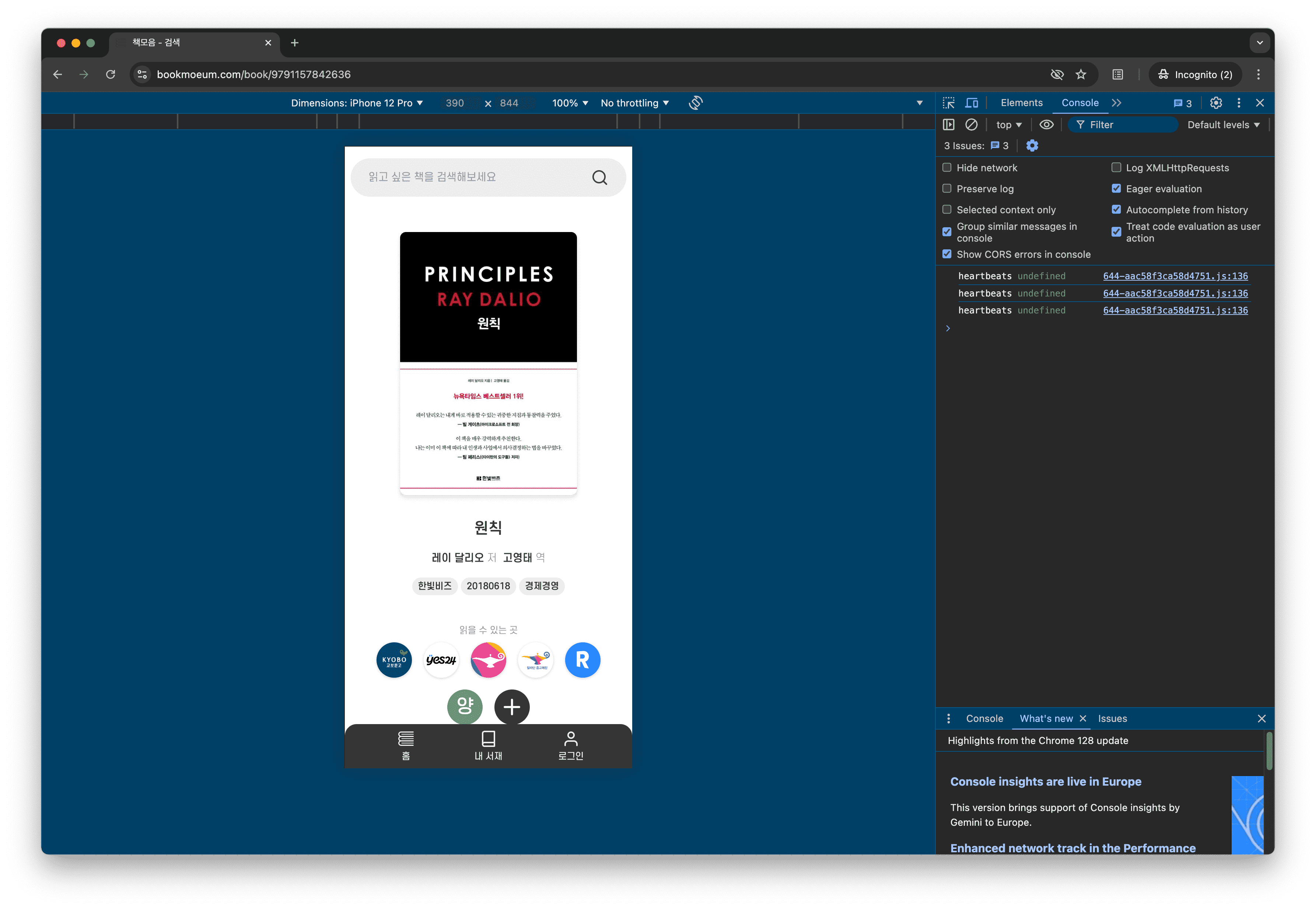
Task: Toggle the console sidebar icon
Action: coord(949,125)
